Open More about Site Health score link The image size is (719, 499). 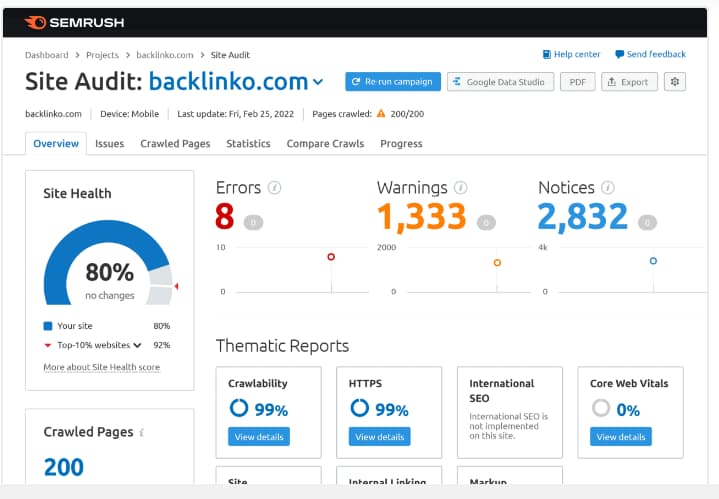pyautogui.click(x=101, y=368)
